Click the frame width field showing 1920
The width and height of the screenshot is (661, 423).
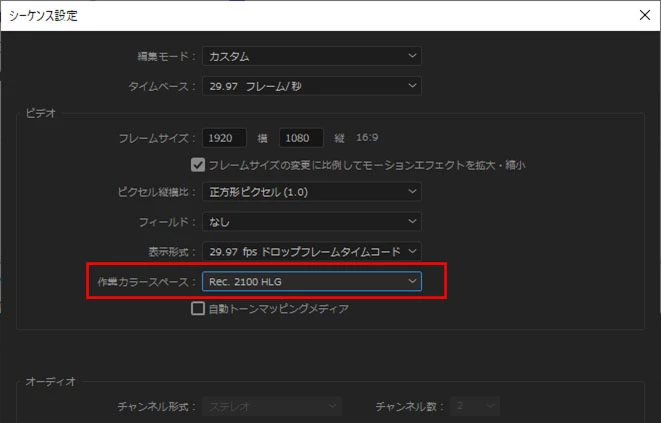[x=224, y=138]
